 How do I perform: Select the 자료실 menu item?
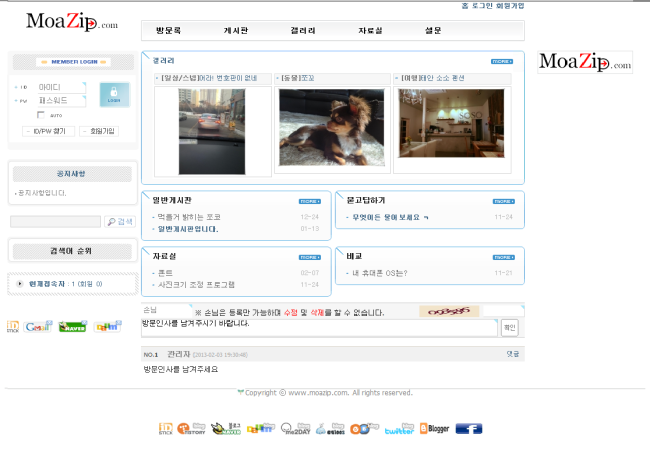pos(369,30)
